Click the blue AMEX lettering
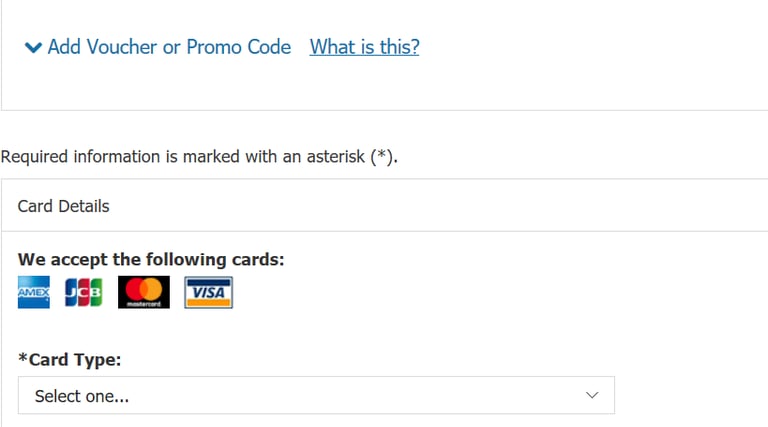The width and height of the screenshot is (768, 427). (34, 292)
